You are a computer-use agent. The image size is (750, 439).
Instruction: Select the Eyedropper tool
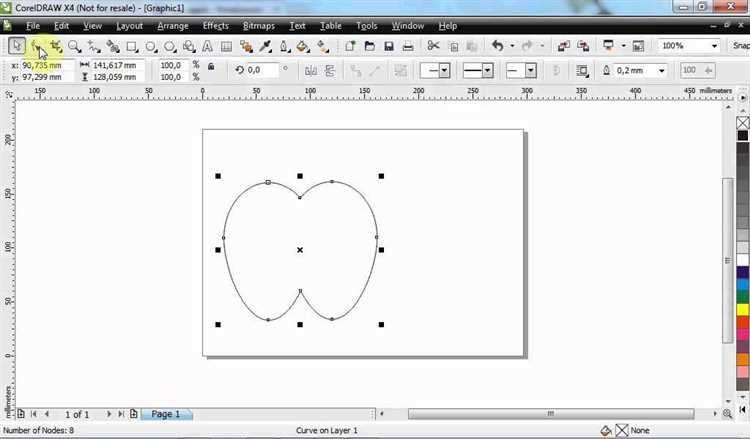tap(265, 46)
